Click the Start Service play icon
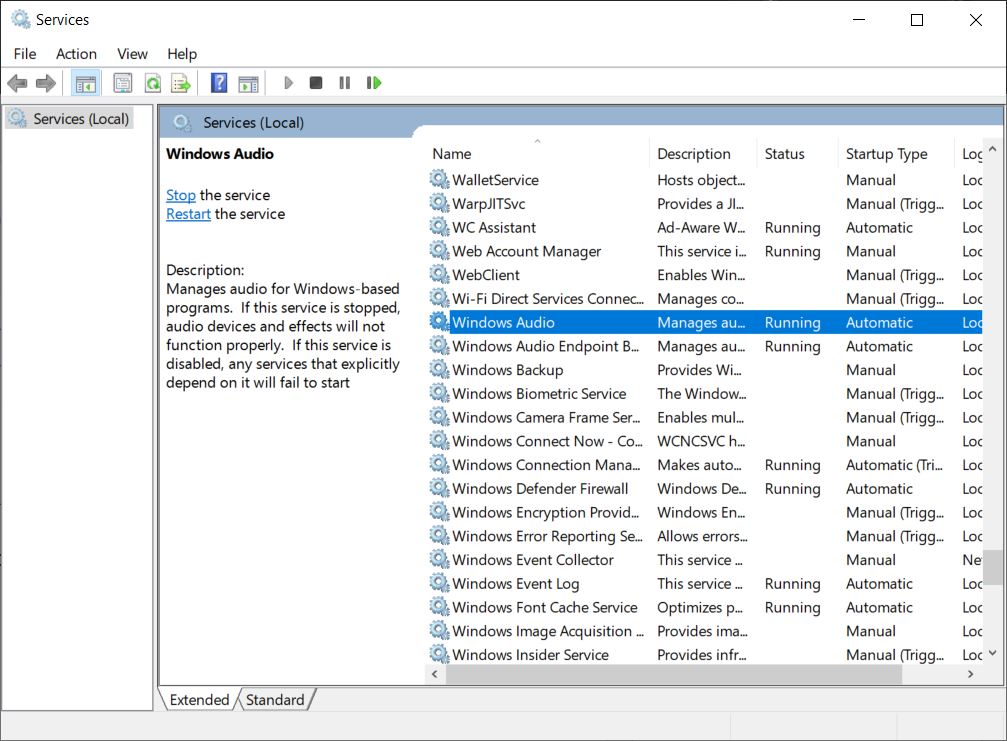Viewport: 1007px width, 741px height. click(288, 83)
